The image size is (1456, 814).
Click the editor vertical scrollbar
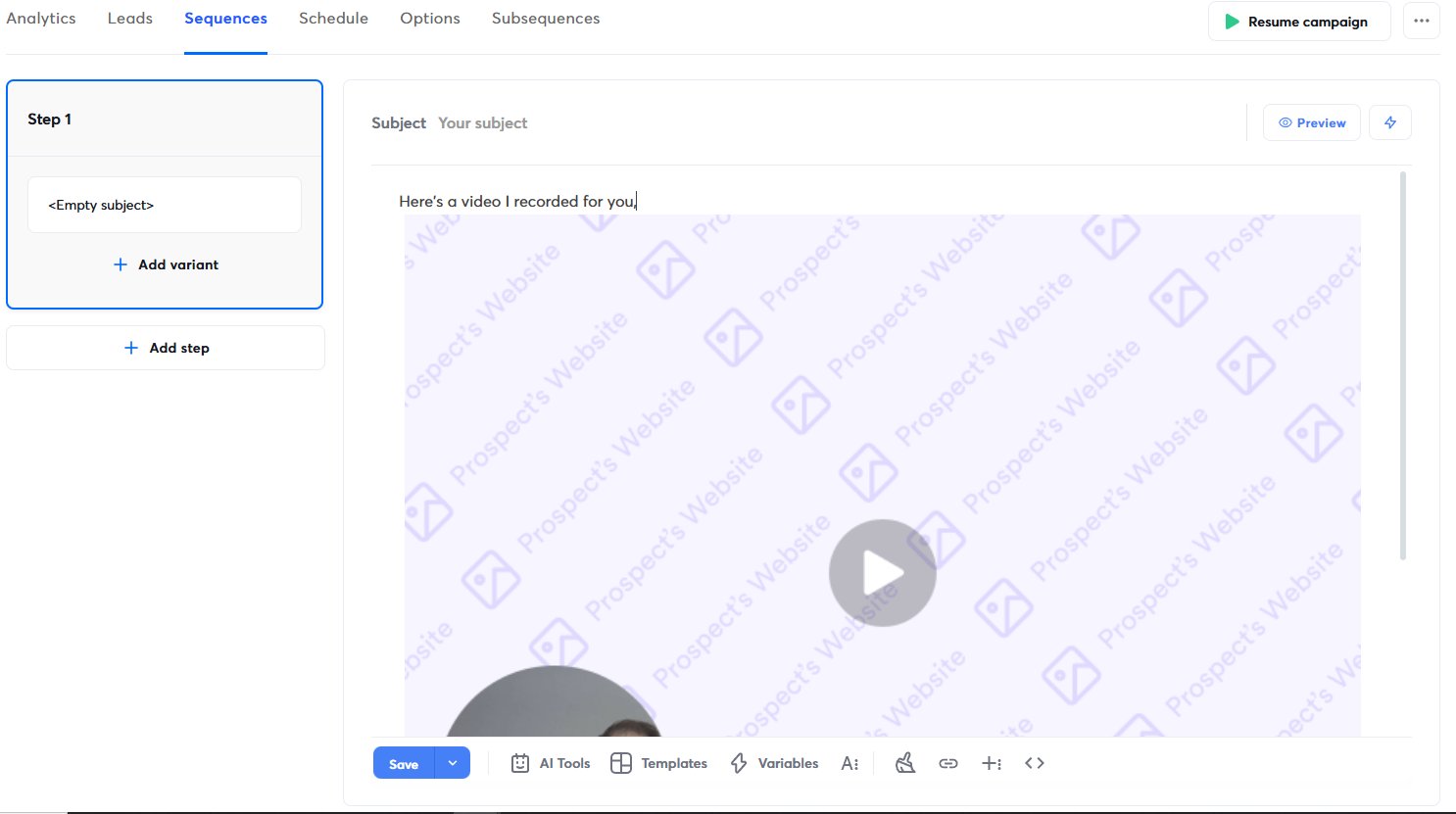[1403, 365]
